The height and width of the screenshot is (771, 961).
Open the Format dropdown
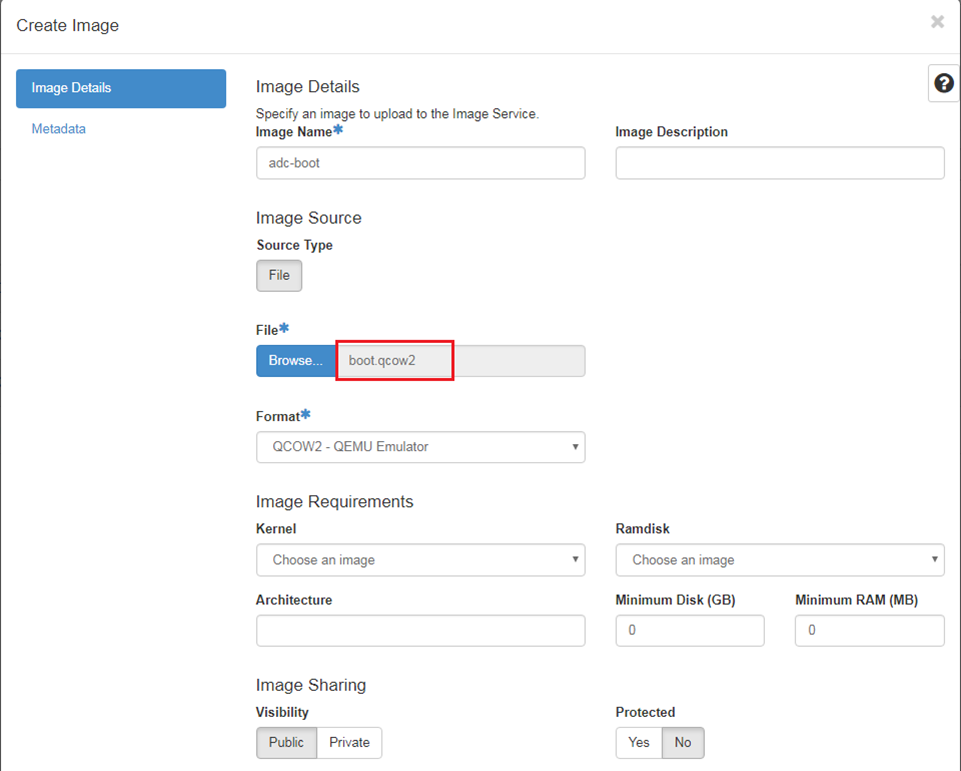click(x=420, y=447)
